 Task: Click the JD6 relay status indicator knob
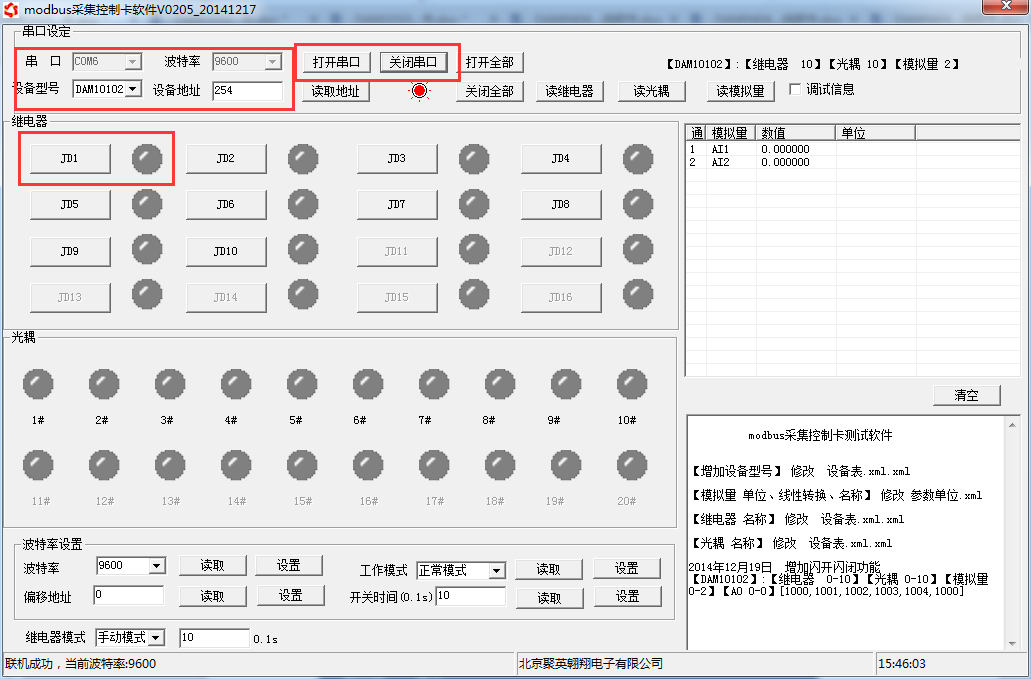coord(303,204)
